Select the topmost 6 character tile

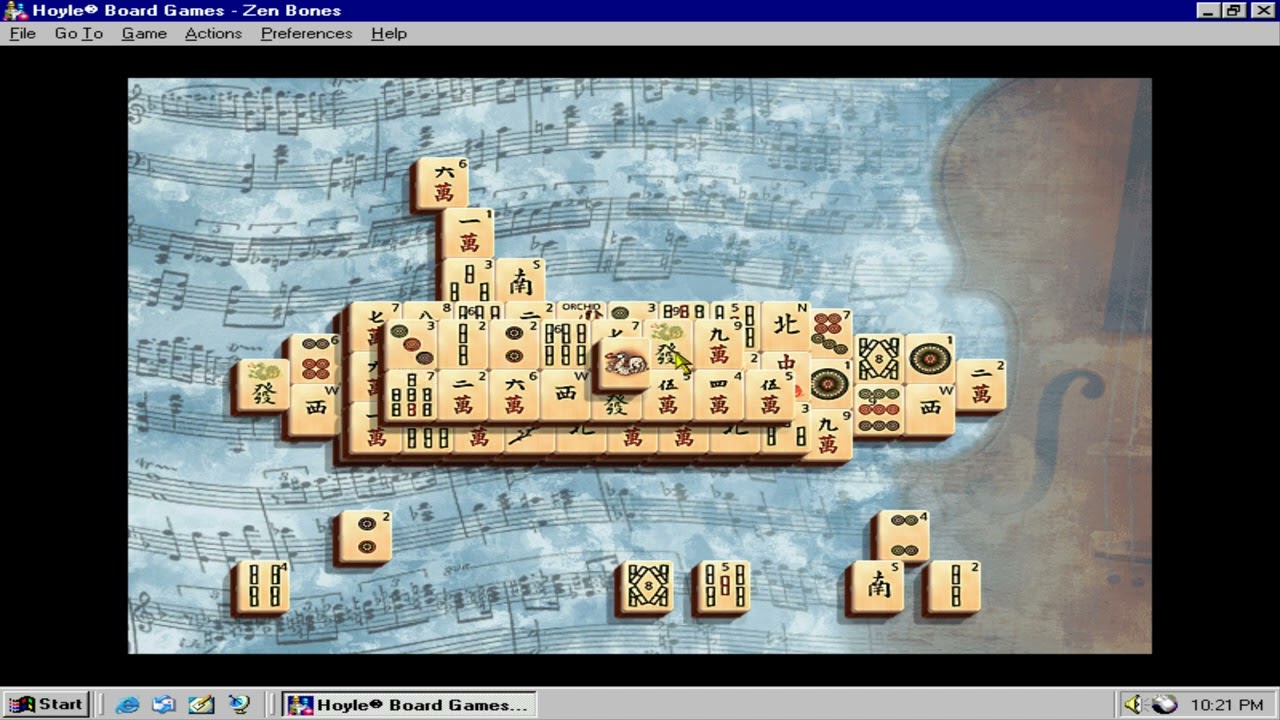pos(443,183)
